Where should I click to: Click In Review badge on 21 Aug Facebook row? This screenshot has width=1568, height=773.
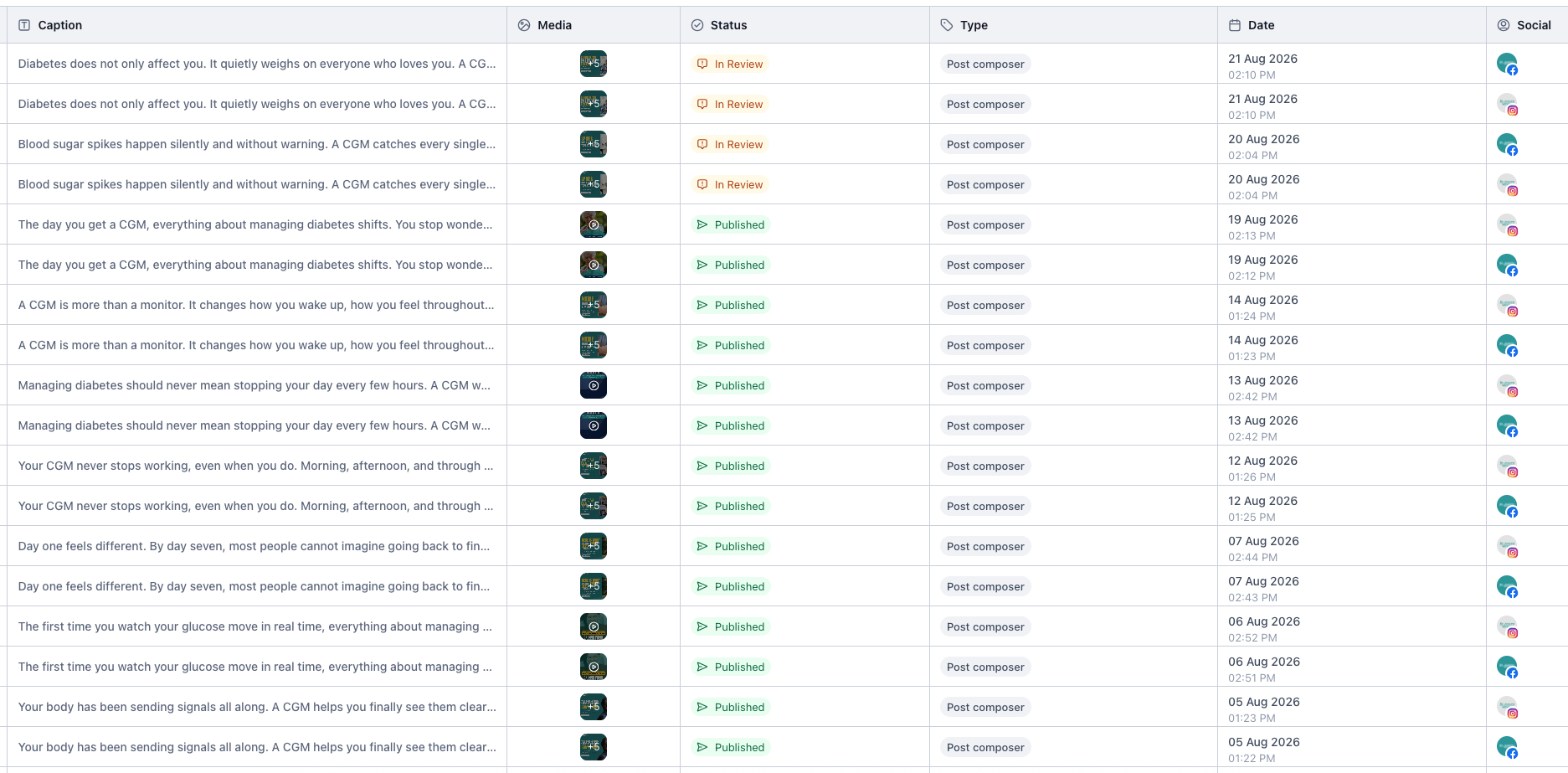pos(730,64)
